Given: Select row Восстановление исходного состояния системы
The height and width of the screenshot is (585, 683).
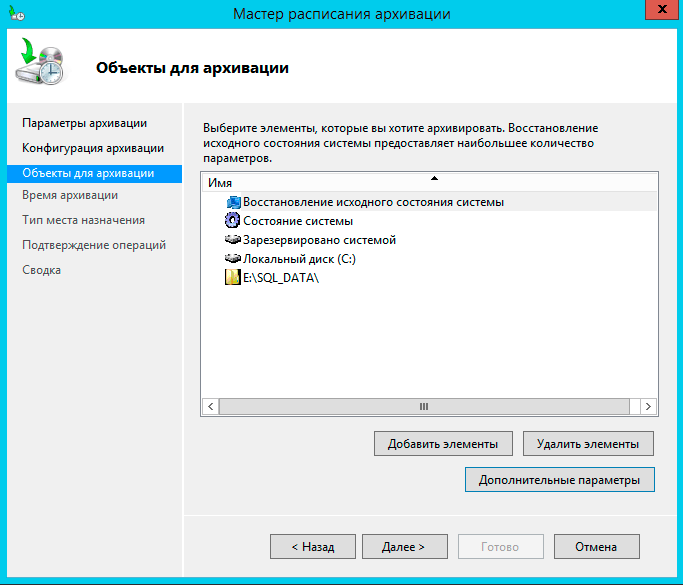Looking at the screenshot, I should [429, 202].
